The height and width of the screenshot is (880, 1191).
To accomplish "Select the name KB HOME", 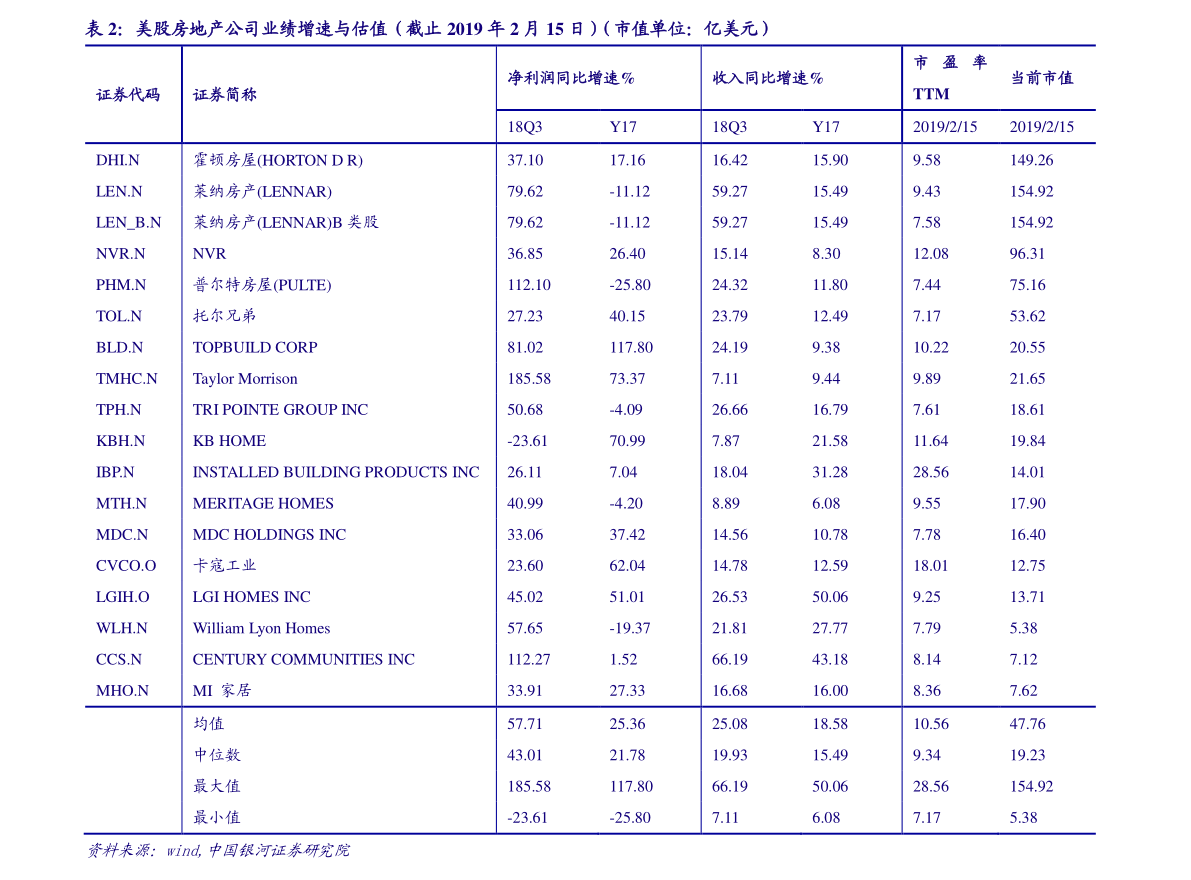I will (x=229, y=440).
